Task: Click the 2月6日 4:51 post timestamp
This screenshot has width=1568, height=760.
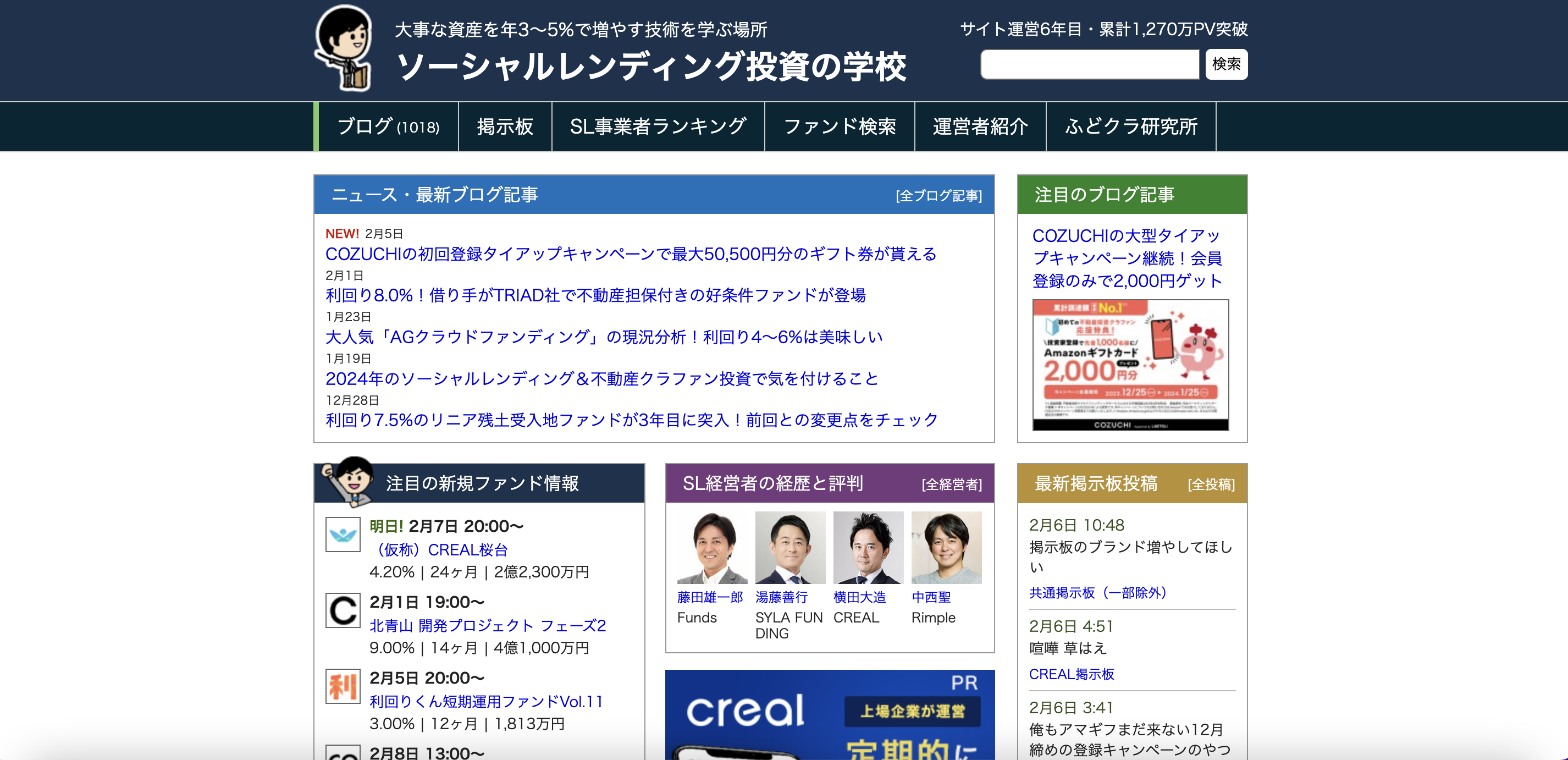Action: pyautogui.click(x=1070, y=626)
